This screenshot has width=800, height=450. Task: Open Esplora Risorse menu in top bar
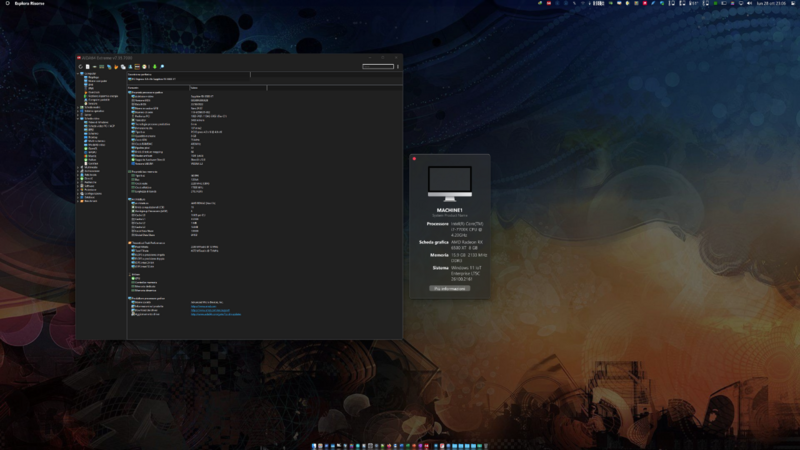[28, 4]
